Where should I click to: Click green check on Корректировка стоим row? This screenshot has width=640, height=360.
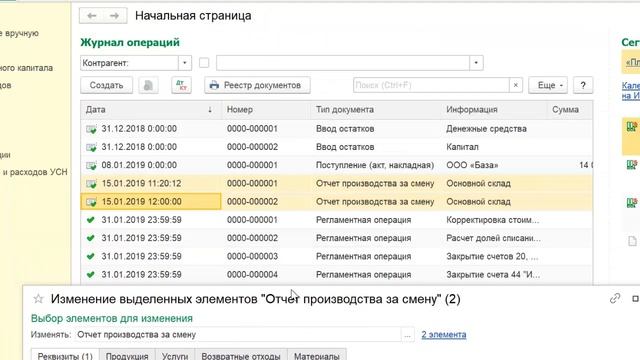[91, 220]
